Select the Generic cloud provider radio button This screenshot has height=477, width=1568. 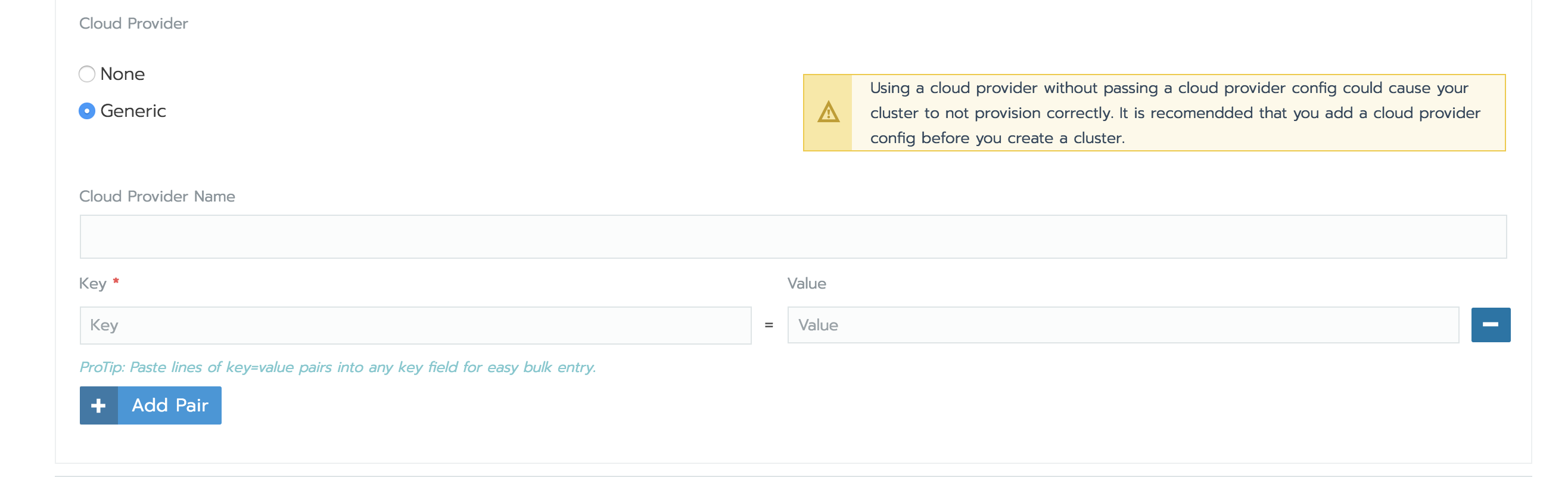(87, 111)
